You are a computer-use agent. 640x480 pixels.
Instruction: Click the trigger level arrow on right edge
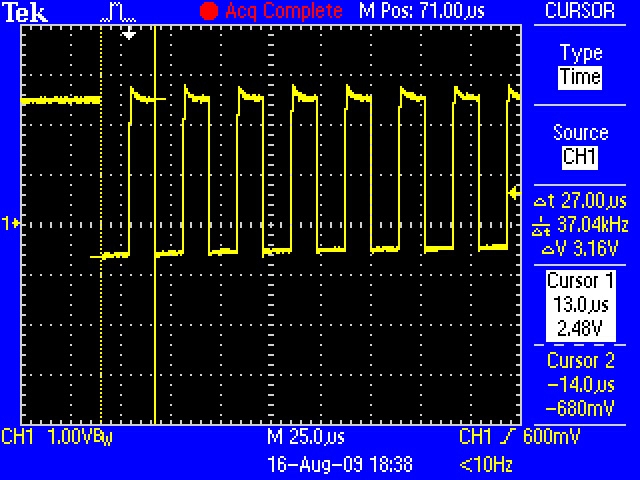pos(514,191)
